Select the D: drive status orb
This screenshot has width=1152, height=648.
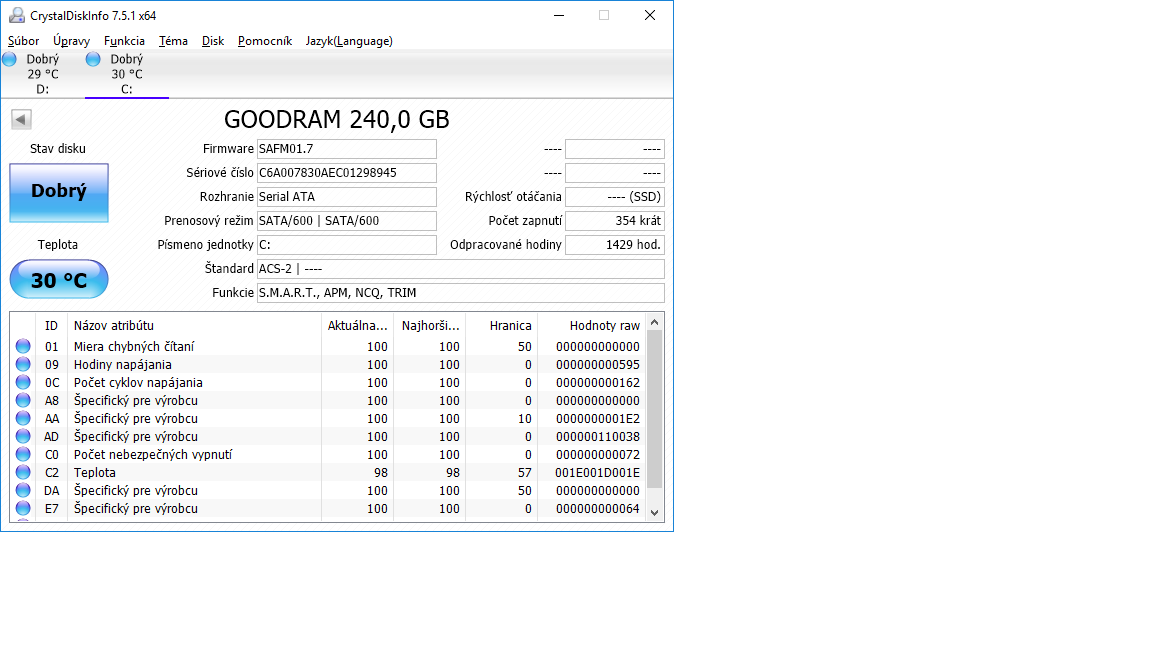[10, 60]
